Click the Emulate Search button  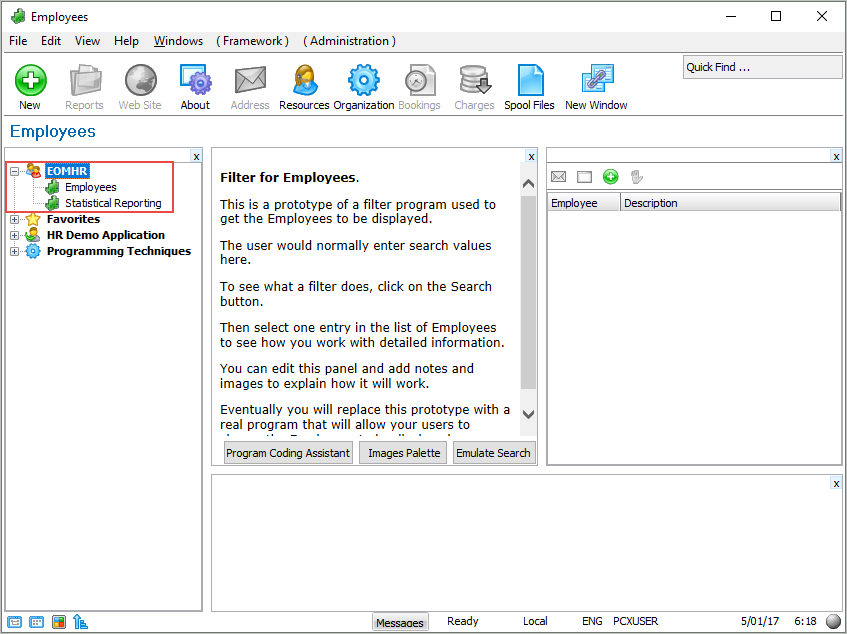point(493,453)
